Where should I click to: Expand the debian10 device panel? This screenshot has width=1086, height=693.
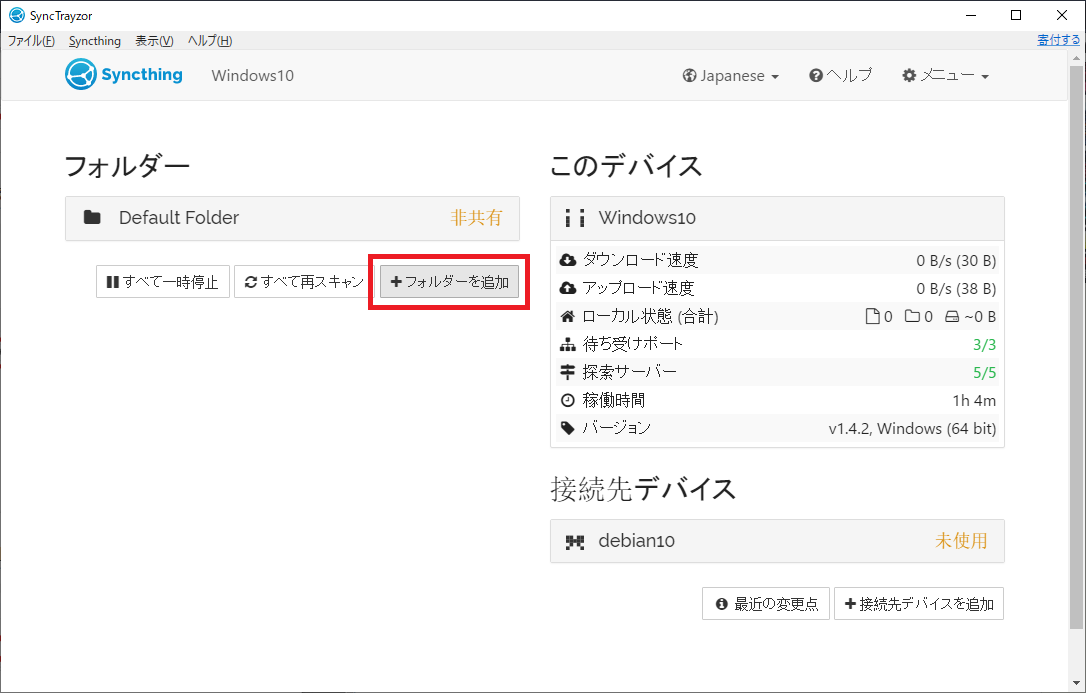click(777, 541)
